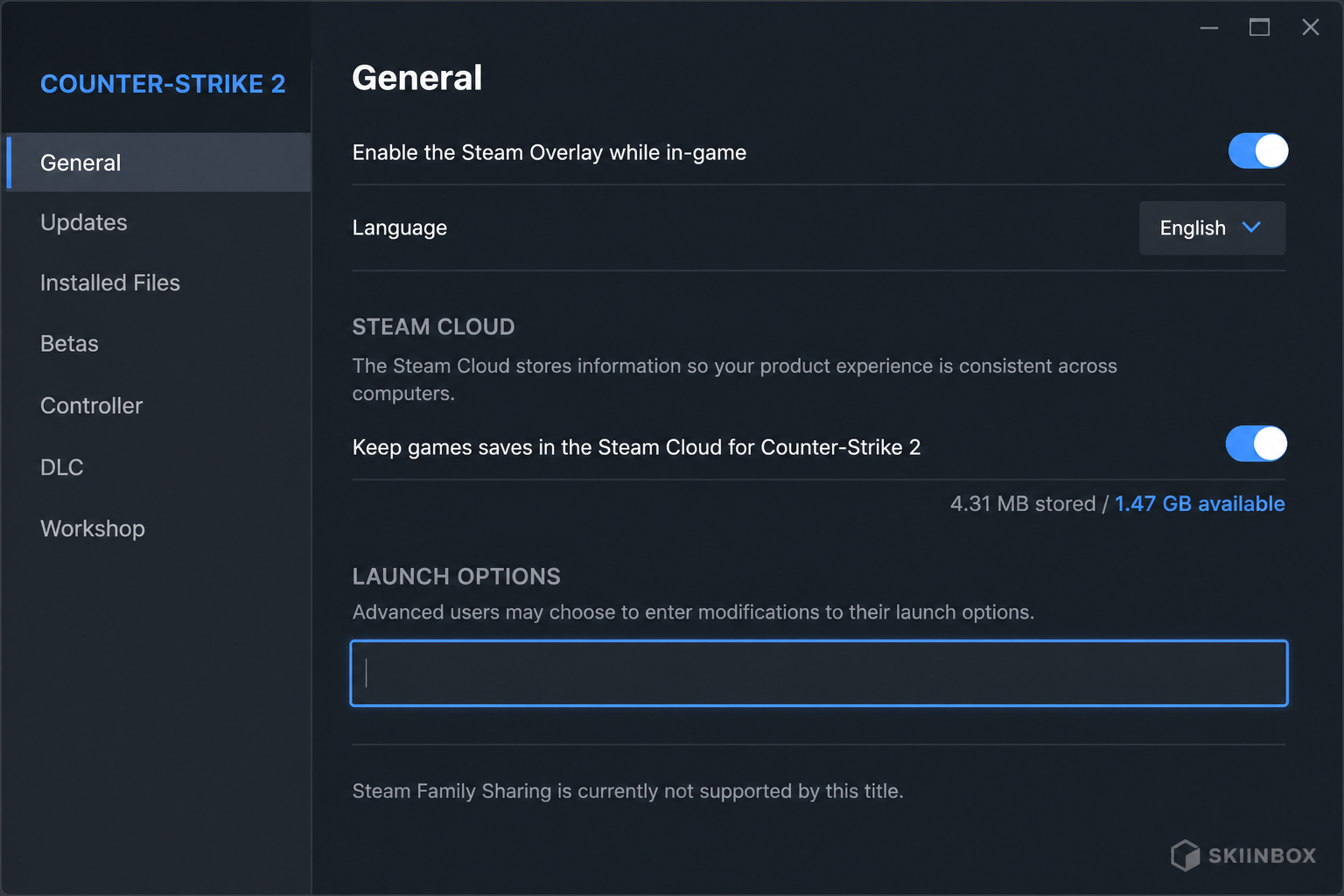
Task: Click the General page heading
Action: 417,78
